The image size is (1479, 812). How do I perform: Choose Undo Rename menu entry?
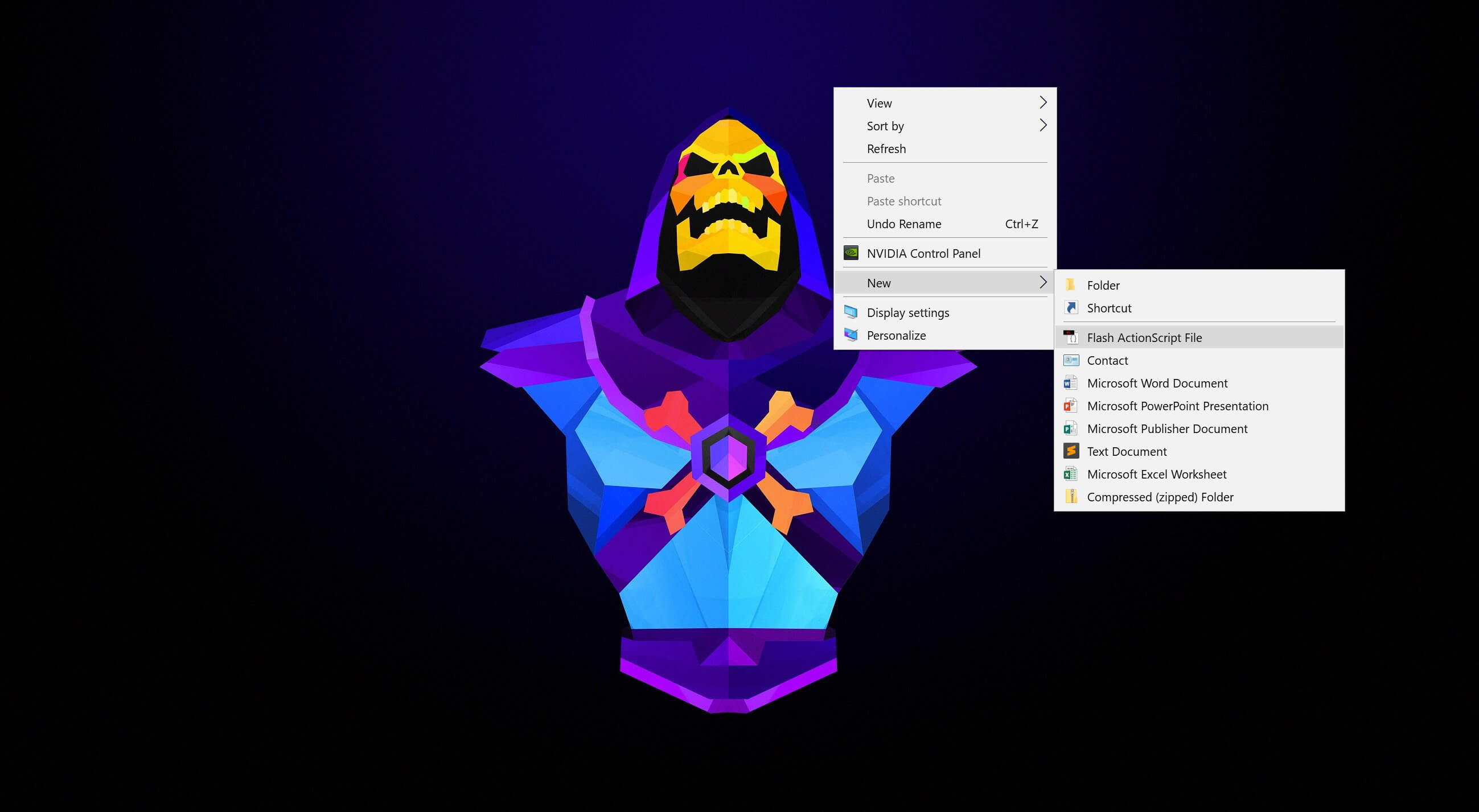coord(903,224)
